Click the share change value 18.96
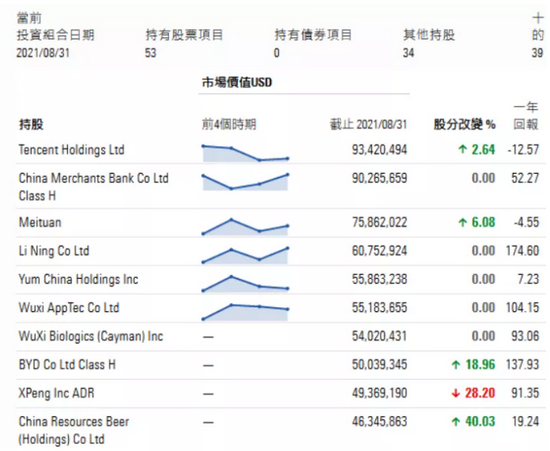The image size is (550, 451). click(x=480, y=364)
